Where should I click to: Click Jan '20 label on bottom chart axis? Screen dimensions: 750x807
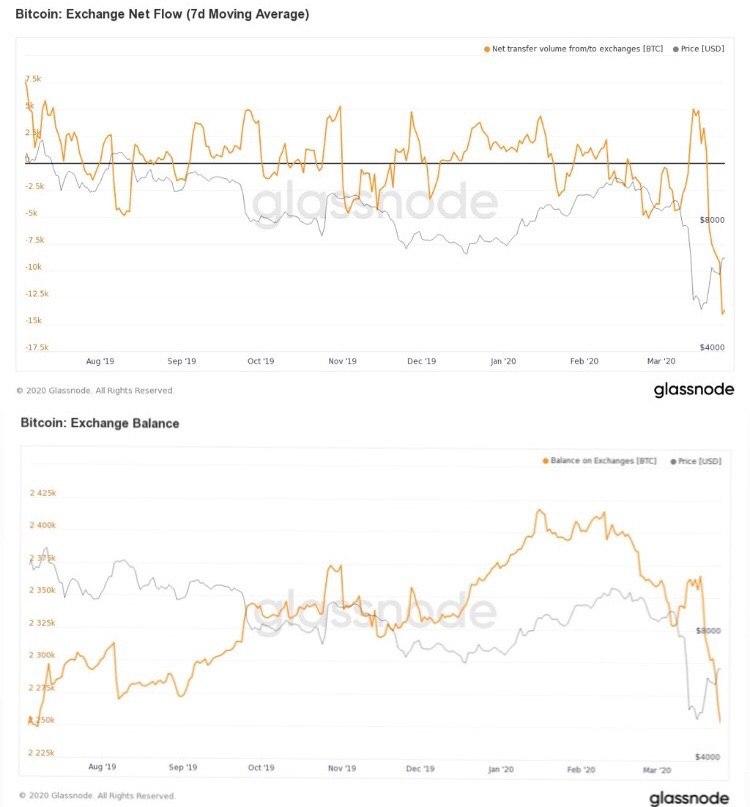(500, 769)
